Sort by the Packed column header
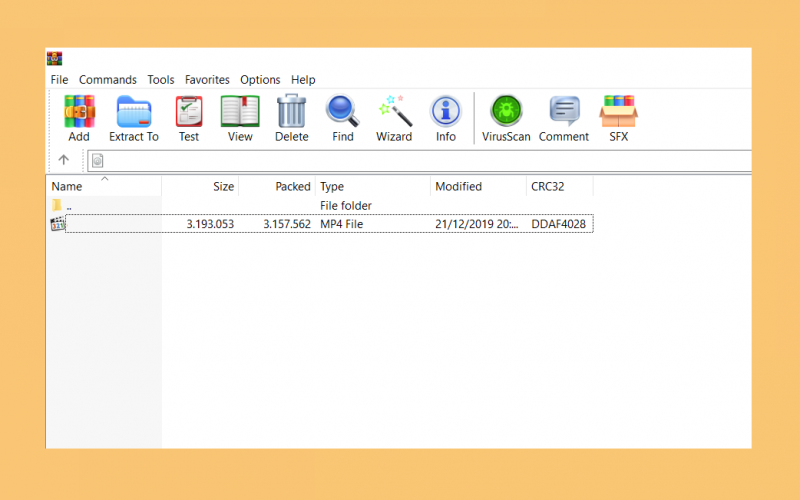The width and height of the screenshot is (800, 500). click(277, 186)
